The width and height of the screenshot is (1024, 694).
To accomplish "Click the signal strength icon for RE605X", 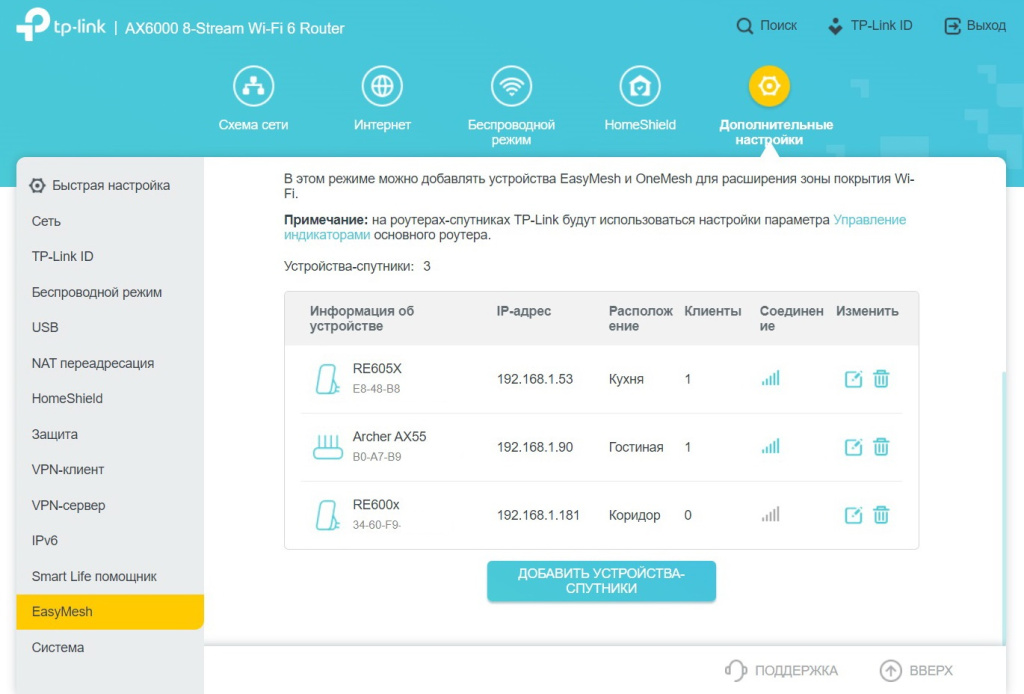I will pos(771,378).
